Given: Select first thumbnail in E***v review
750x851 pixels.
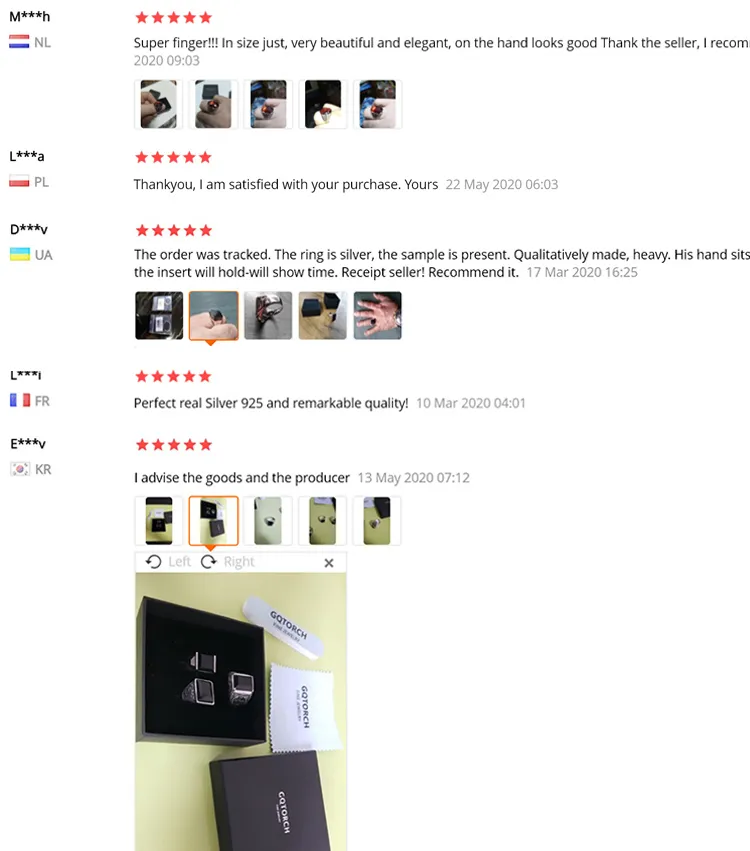Looking at the screenshot, I should click(159, 520).
